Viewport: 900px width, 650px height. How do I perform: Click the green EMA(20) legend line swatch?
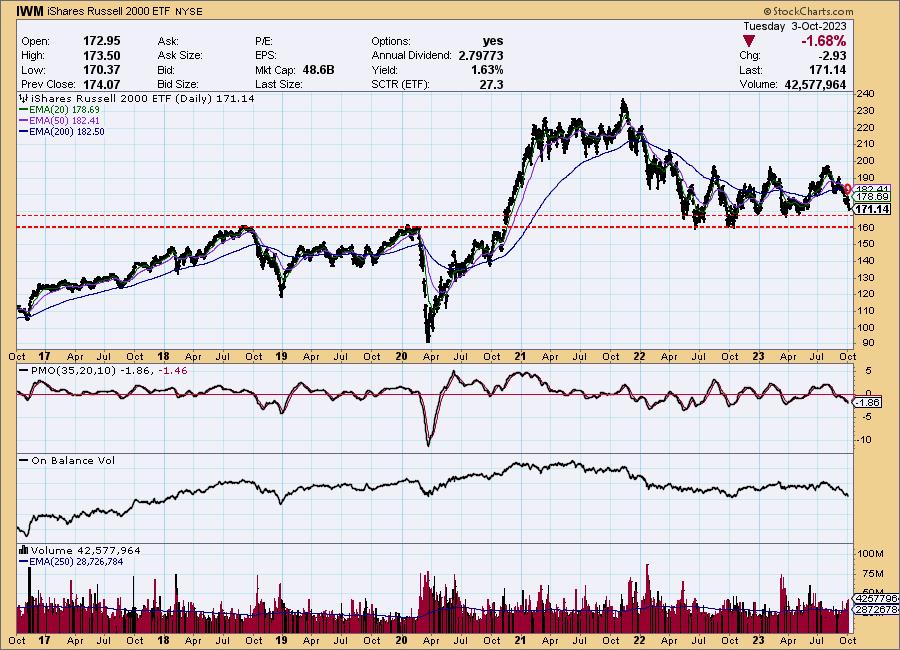click(x=24, y=110)
